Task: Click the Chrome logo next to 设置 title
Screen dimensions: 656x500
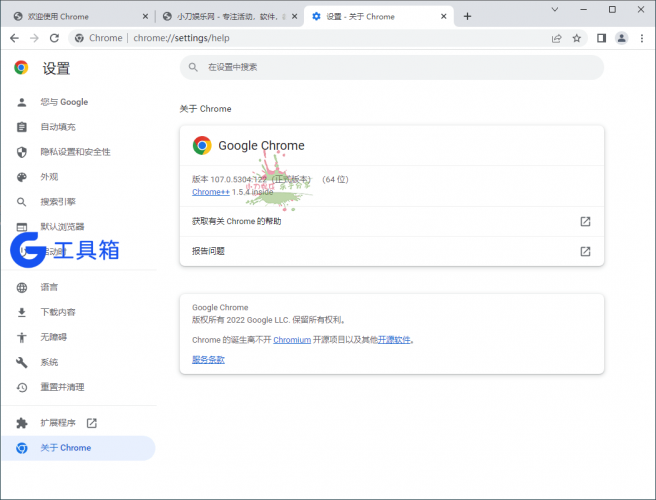Action: pos(21,67)
